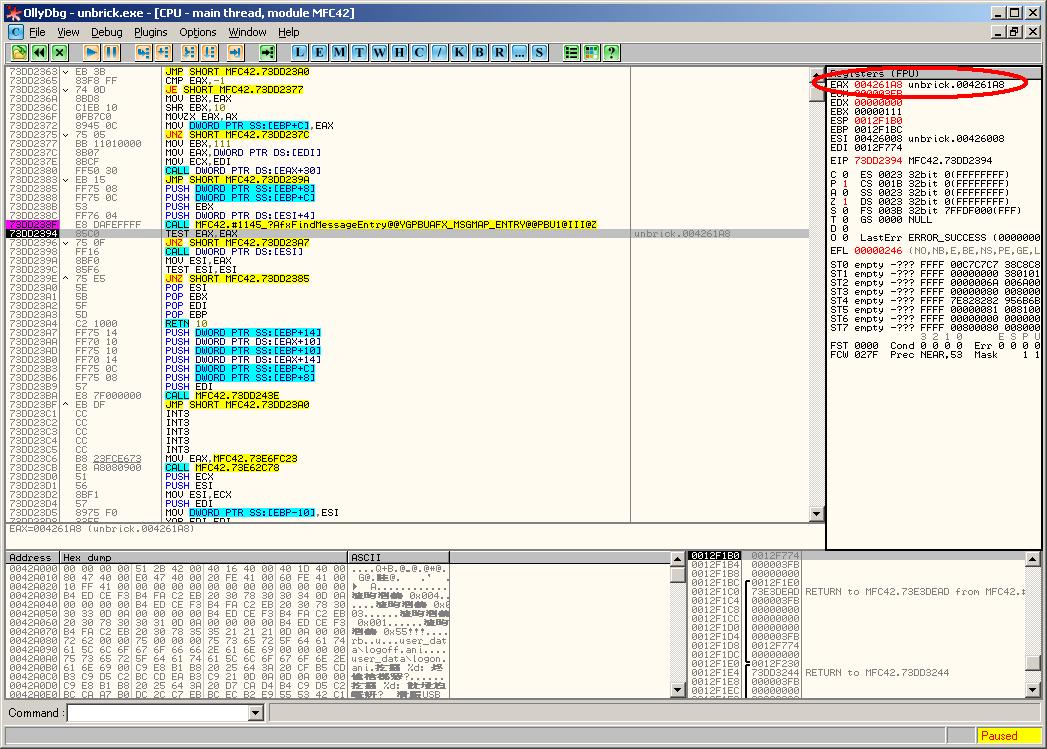Restart the program with the rewind icon

[39, 52]
